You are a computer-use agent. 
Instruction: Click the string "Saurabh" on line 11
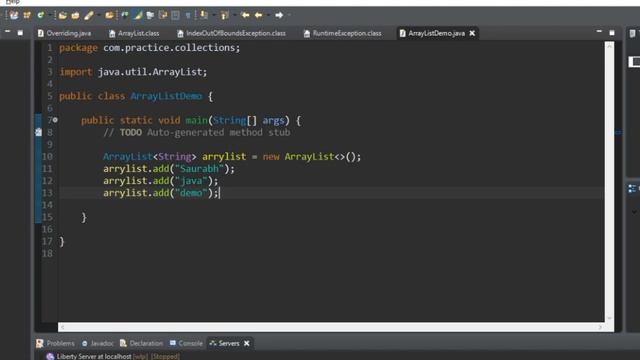(199, 169)
